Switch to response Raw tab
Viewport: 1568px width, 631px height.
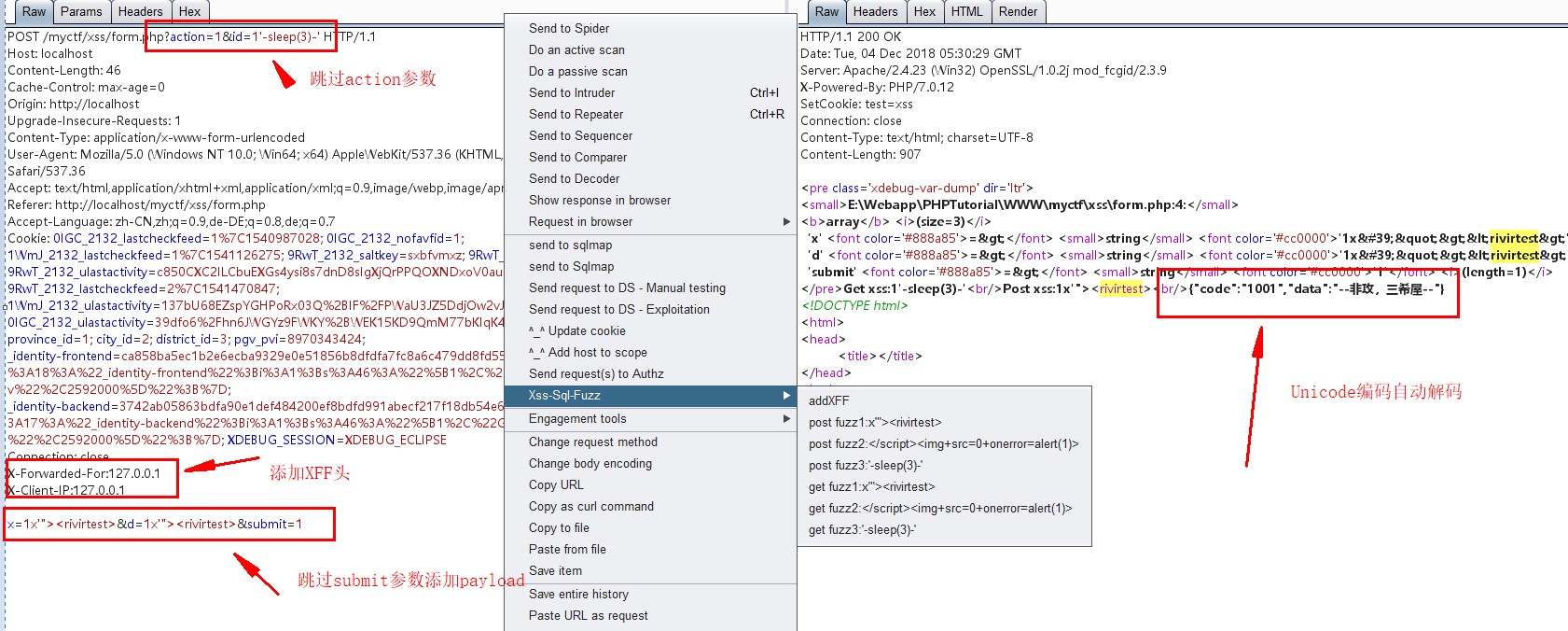click(x=826, y=11)
